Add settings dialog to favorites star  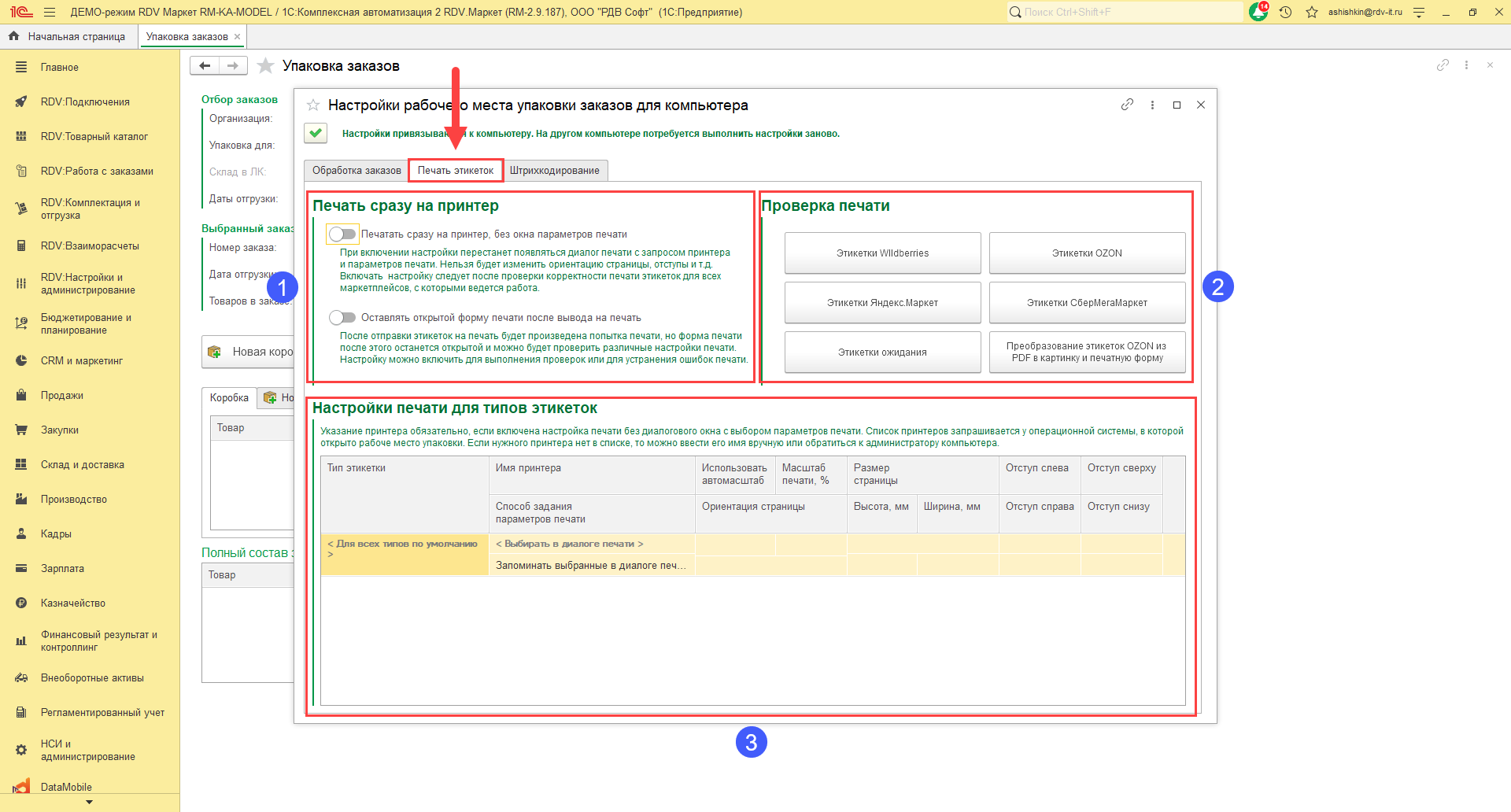pyautogui.click(x=313, y=105)
